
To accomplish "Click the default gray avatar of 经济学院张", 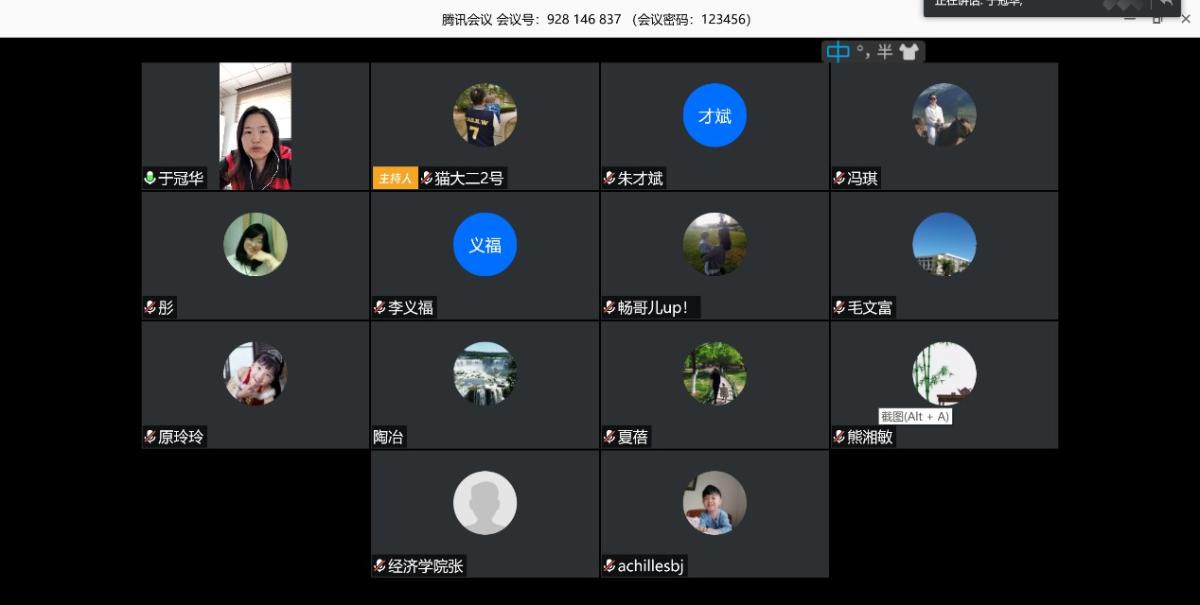I will [485, 503].
